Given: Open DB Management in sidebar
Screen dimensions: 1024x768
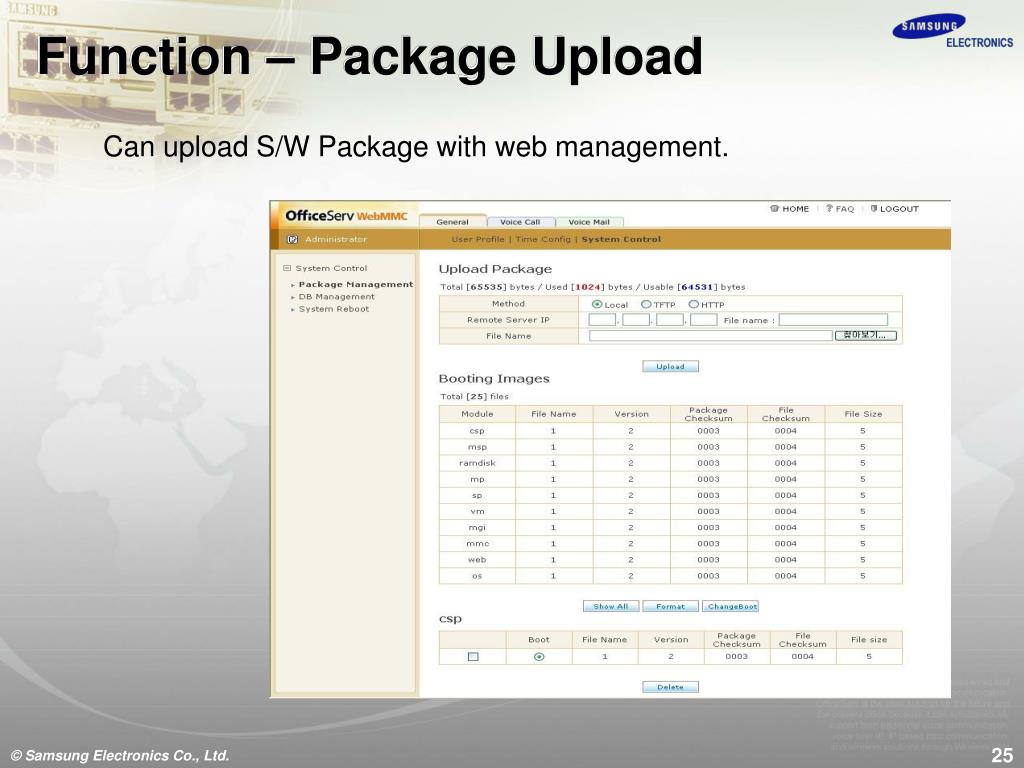Looking at the screenshot, I should pyautogui.click(x=336, y=296).
